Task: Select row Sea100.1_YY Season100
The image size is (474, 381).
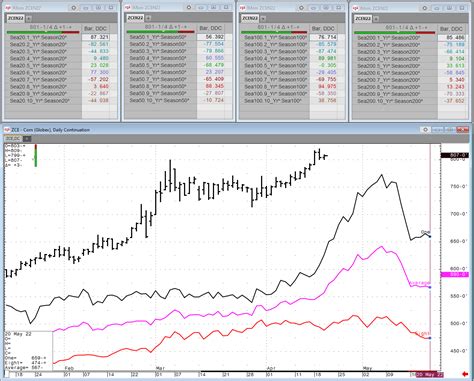Action: 275,37
